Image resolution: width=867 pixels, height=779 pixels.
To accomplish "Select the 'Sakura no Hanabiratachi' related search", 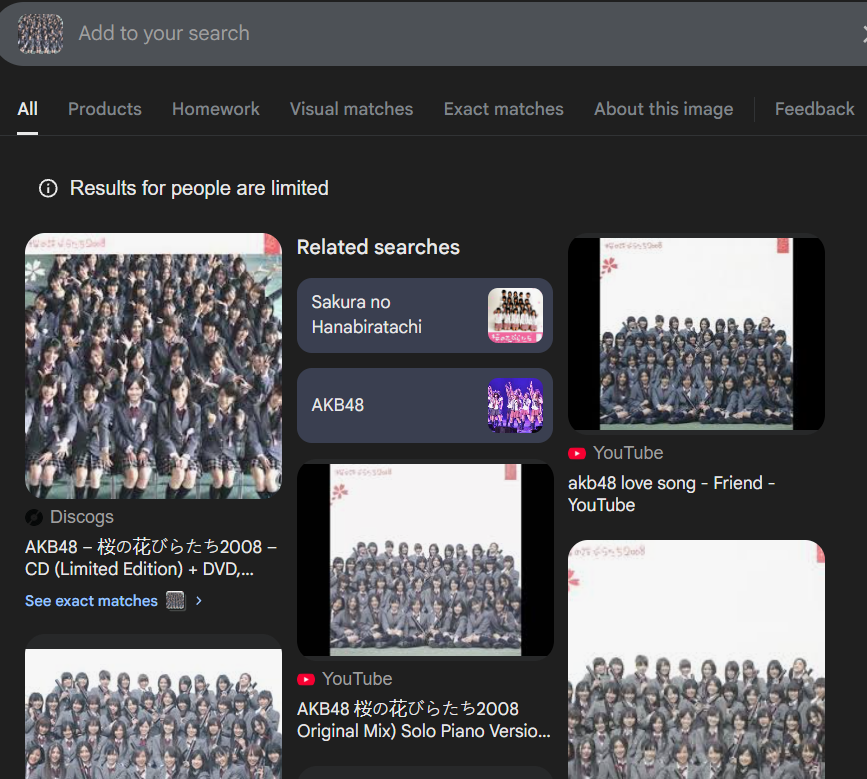I will (x=425, y=315).
